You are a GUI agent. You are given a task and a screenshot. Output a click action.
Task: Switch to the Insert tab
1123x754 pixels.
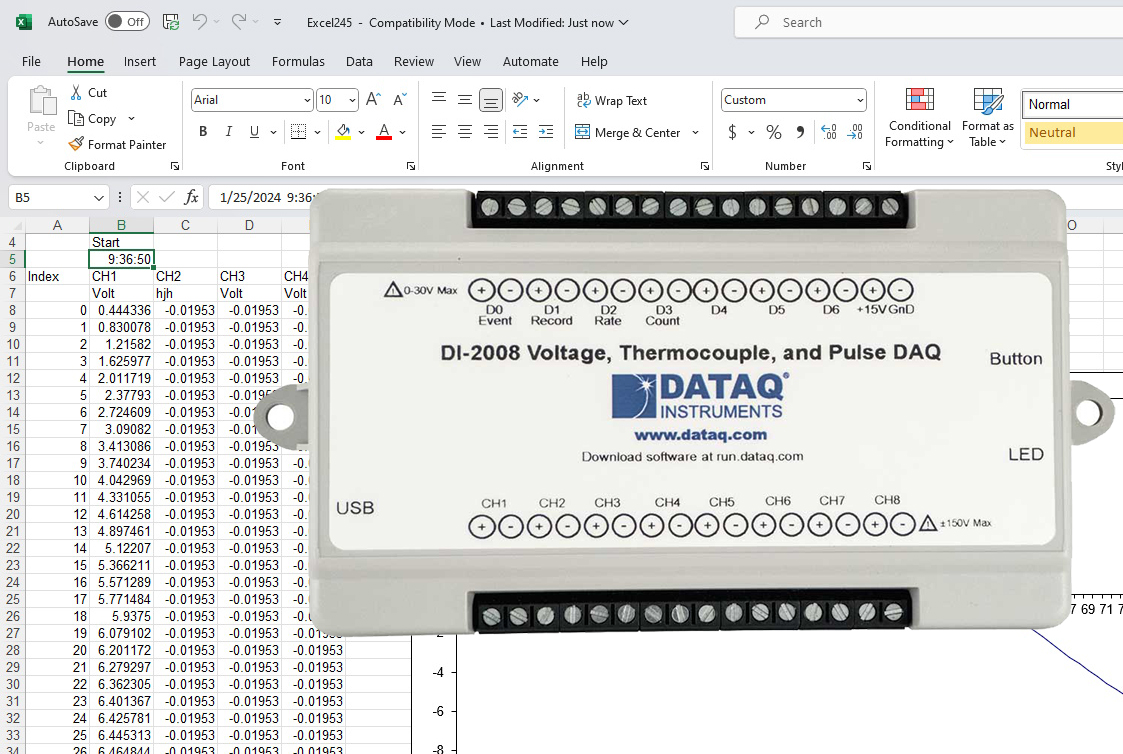click(x=140, y=62)
